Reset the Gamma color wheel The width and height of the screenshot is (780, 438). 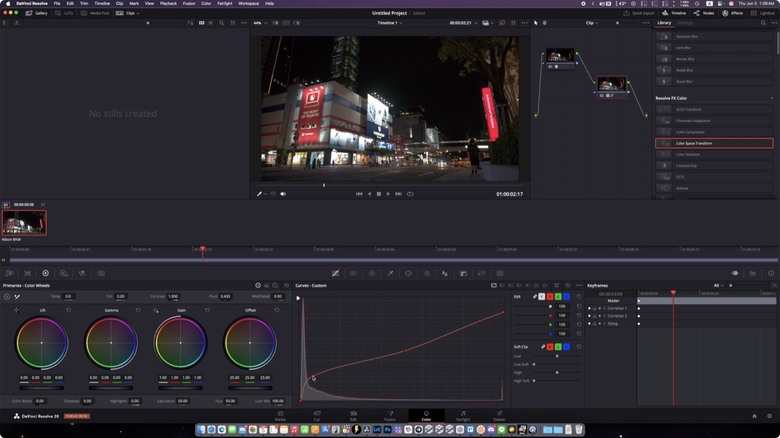(x=138, y=310)
